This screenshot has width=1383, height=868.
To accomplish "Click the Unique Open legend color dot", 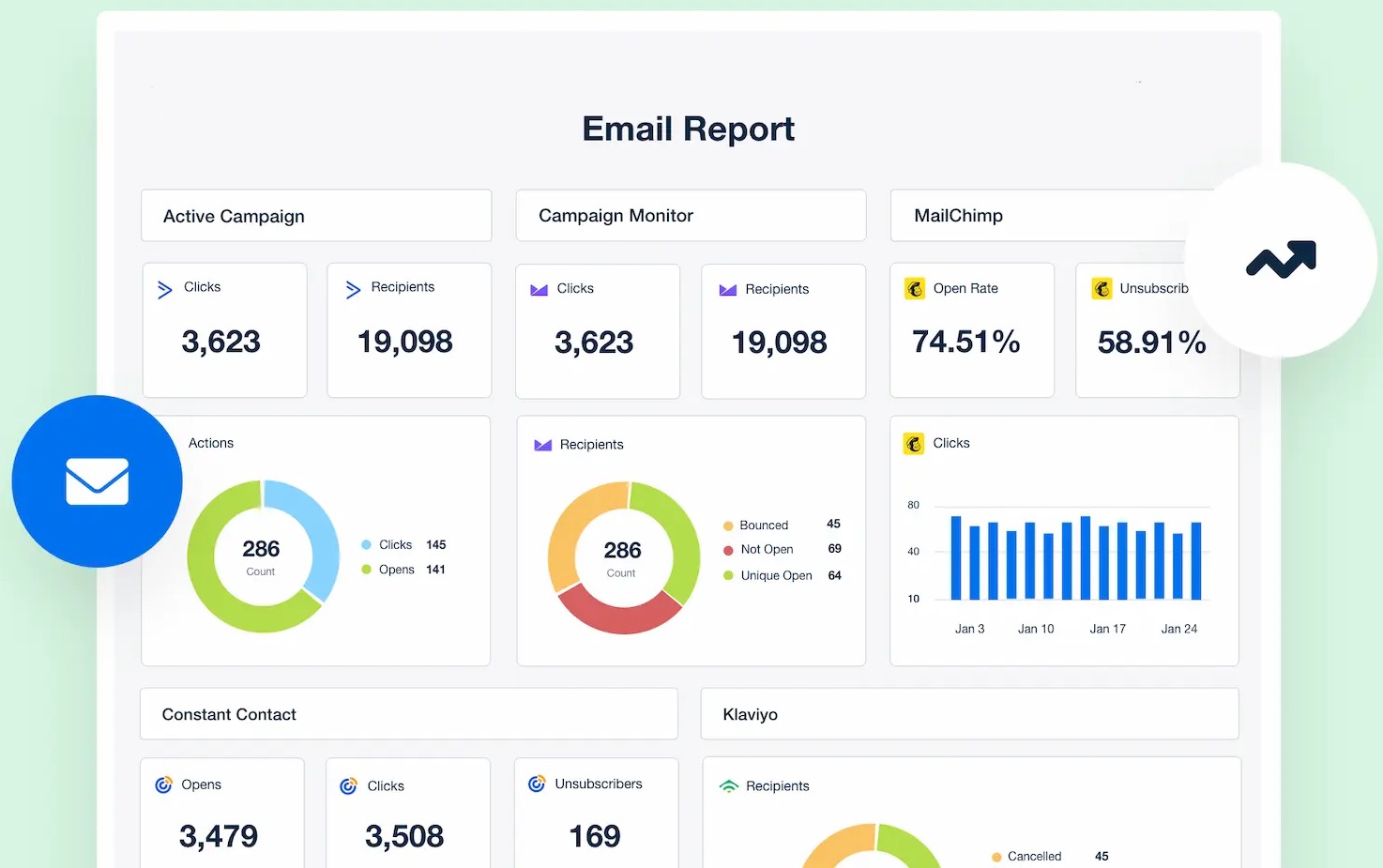I will (x=728, y=576).
